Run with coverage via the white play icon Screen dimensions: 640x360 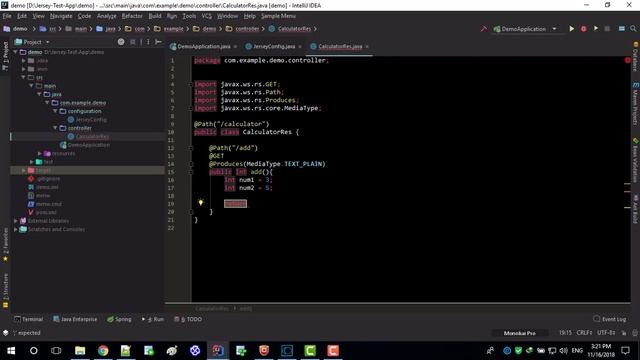point(596,29)
